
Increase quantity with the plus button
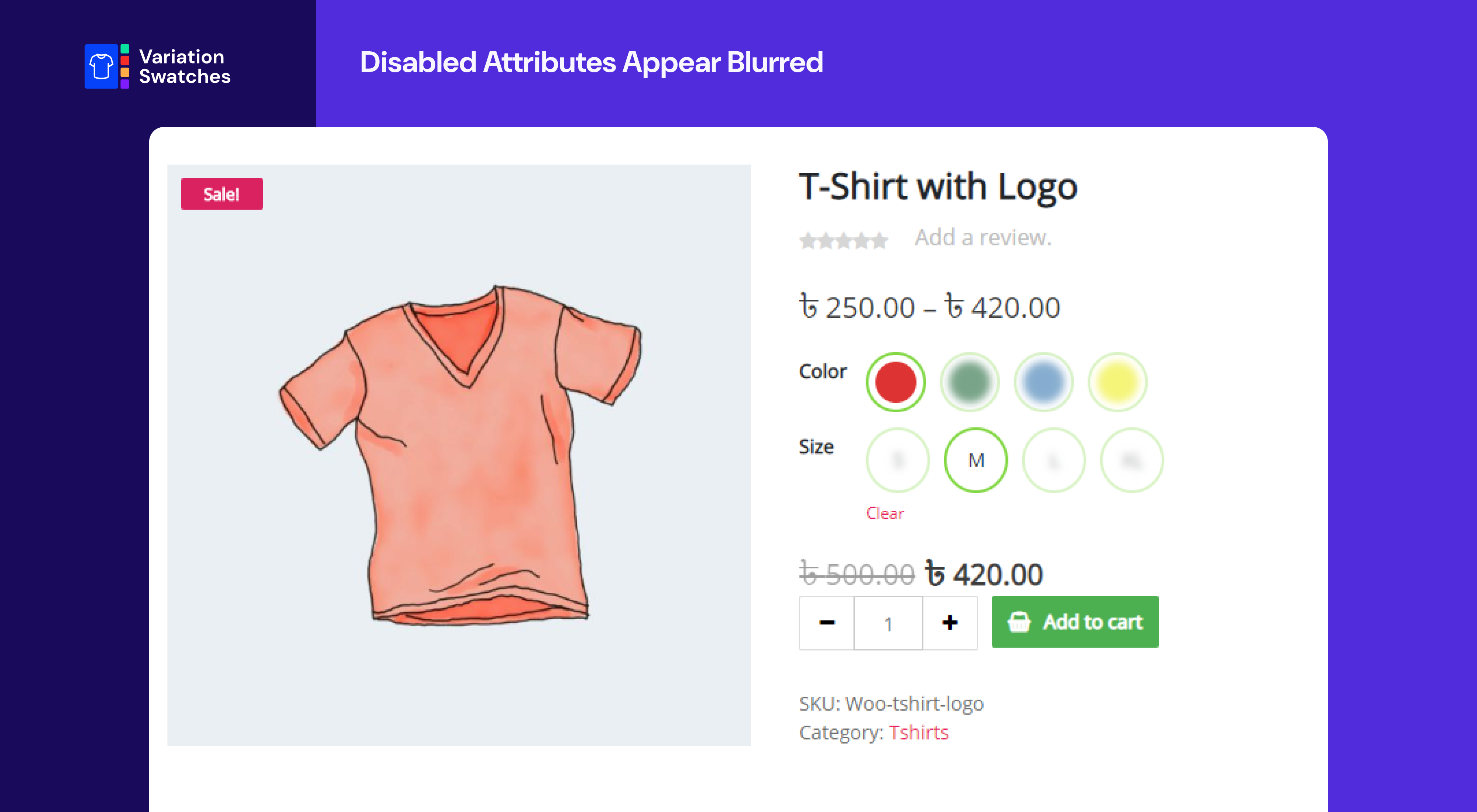click(949, 622)
